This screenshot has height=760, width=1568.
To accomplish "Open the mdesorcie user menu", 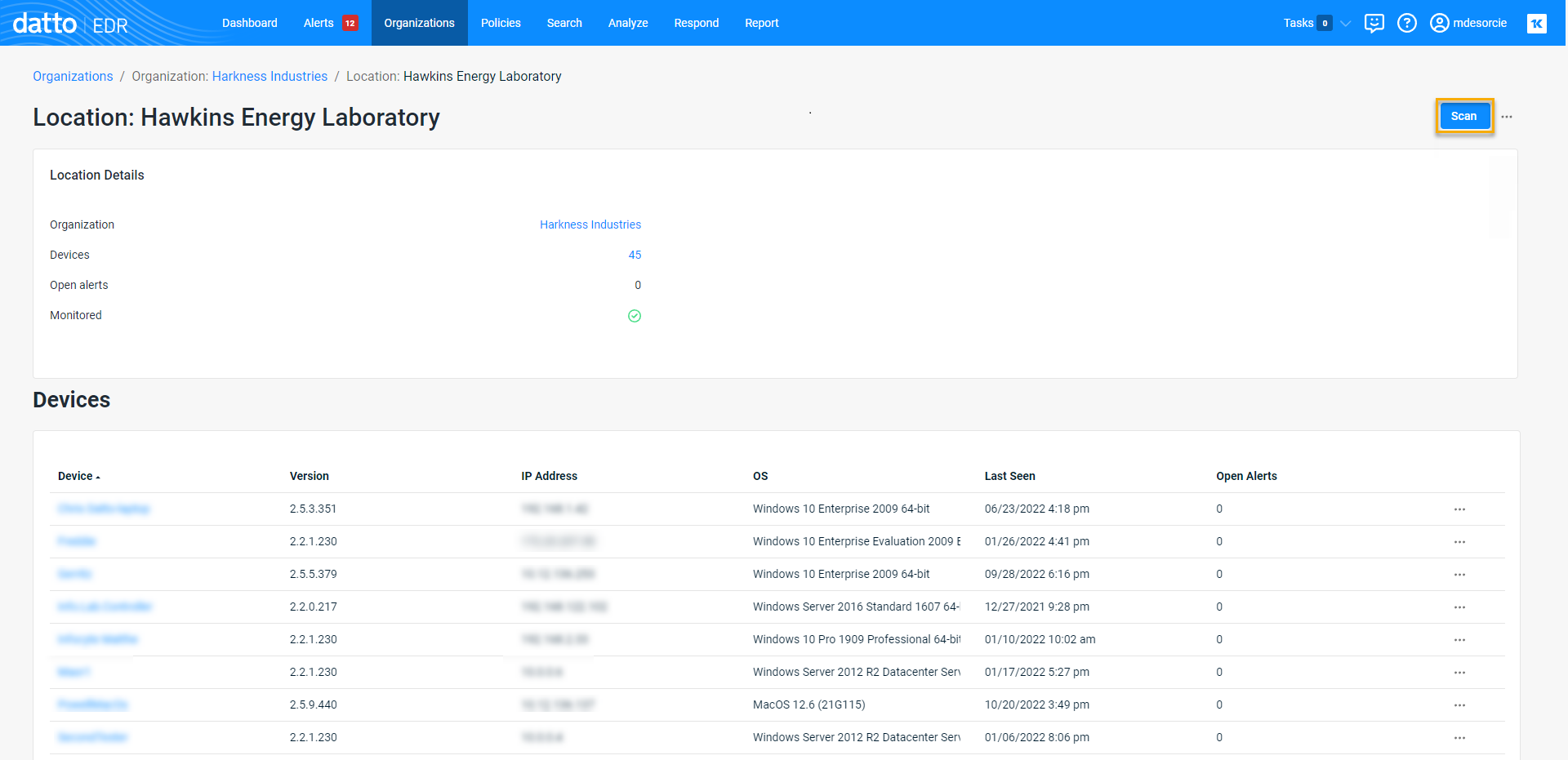I will tap(1480, 23).
